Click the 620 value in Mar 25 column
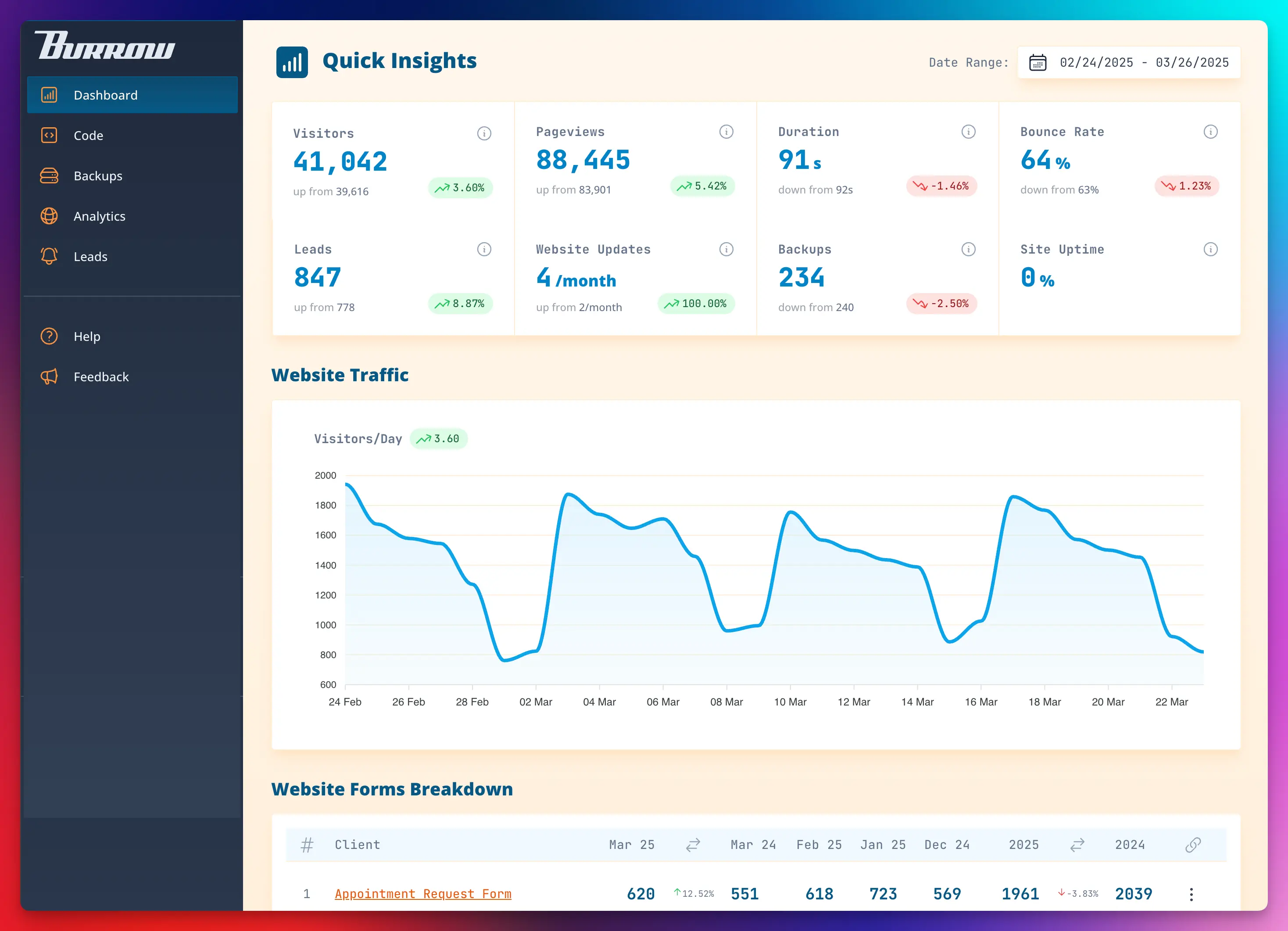1288x931 pixels. point(640,894)
